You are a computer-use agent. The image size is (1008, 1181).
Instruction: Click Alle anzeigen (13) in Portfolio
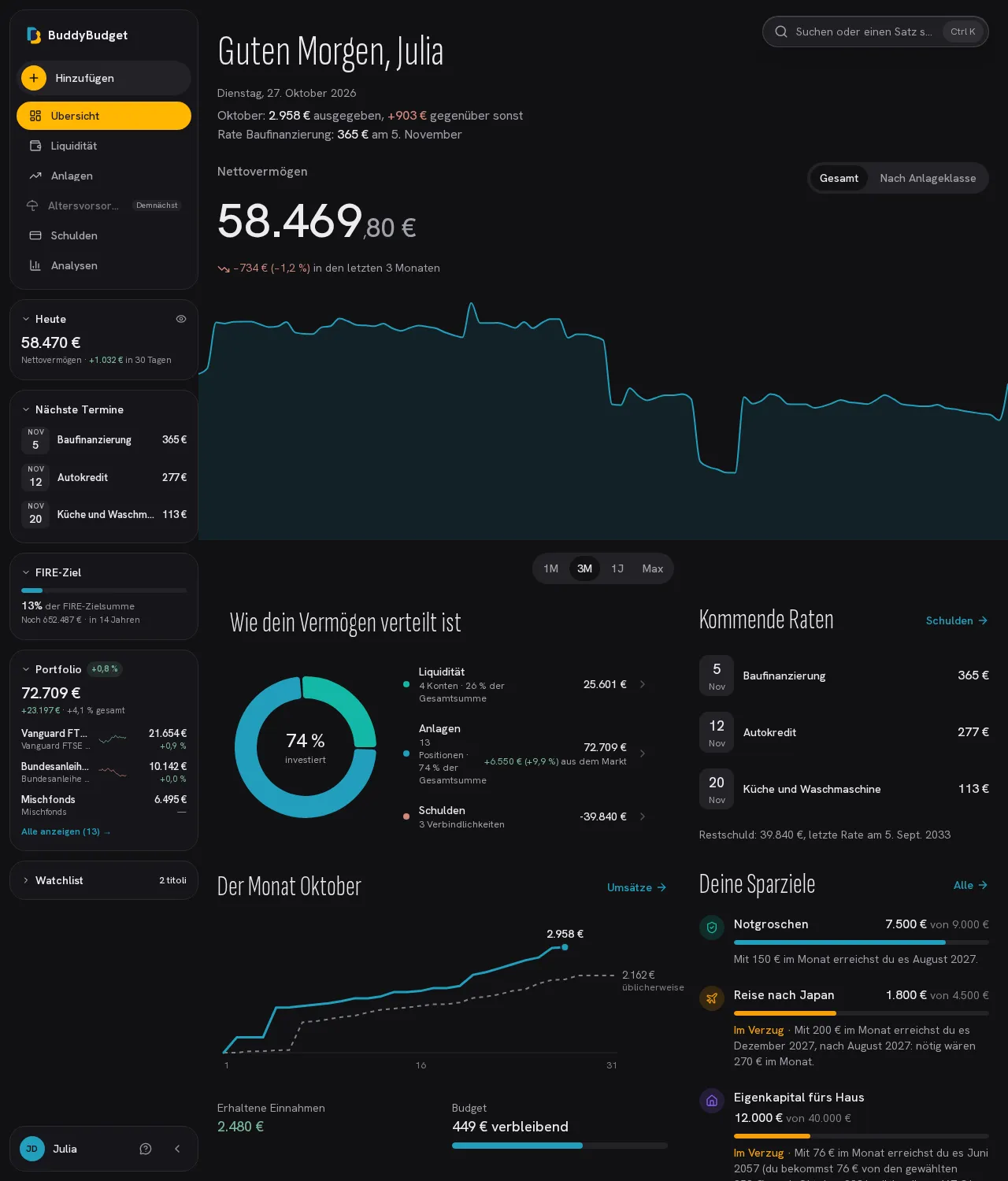pos(66,831)
